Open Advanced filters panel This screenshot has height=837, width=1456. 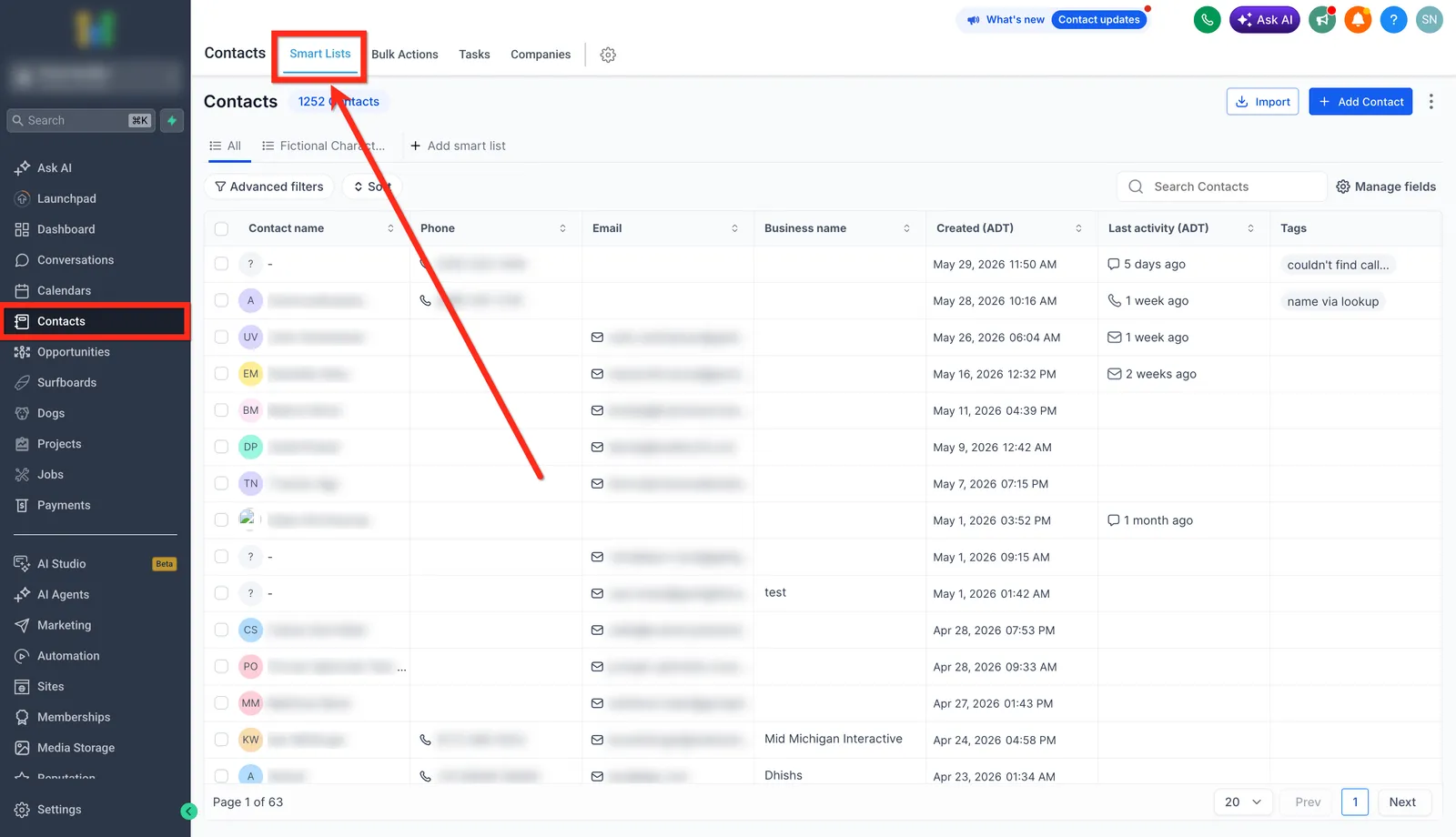pos(269,187)
